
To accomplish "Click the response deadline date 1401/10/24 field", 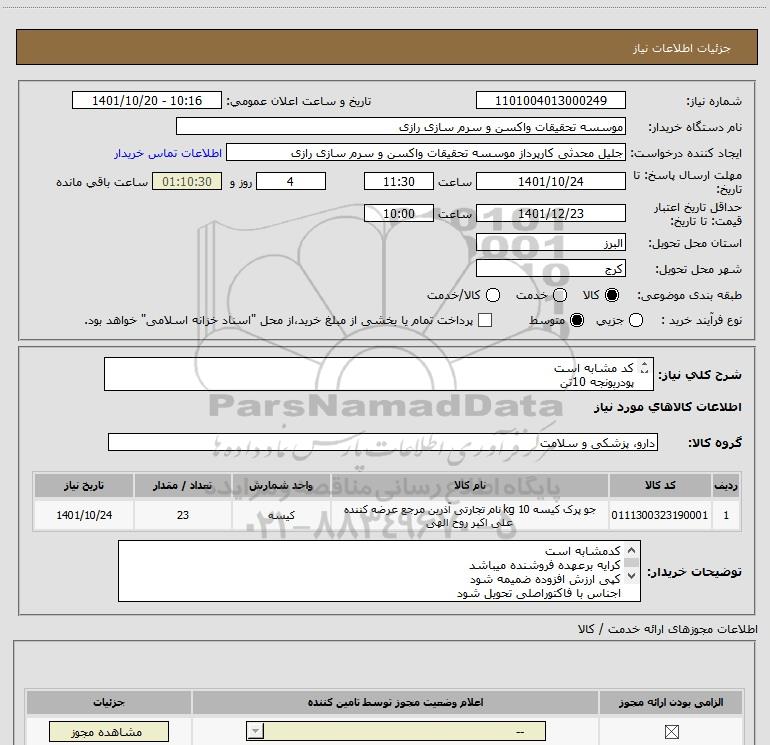I will pyautogui.click(x=550, y=181).
